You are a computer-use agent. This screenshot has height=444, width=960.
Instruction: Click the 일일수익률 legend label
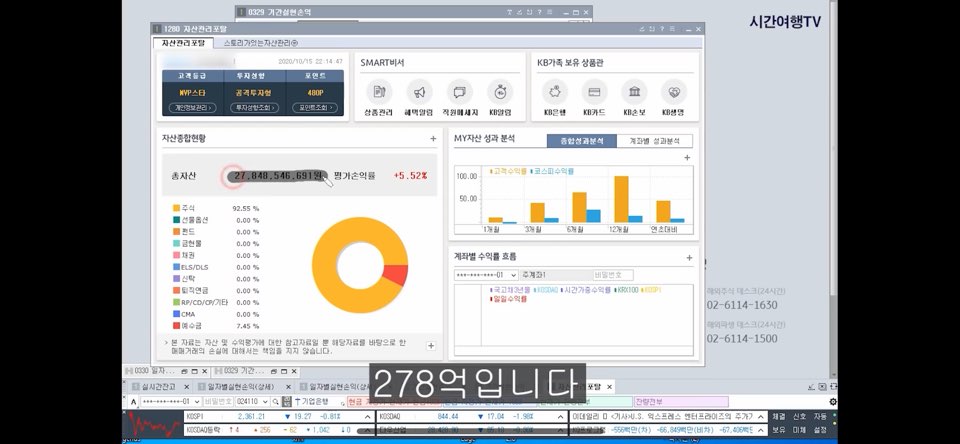[509, 299]
